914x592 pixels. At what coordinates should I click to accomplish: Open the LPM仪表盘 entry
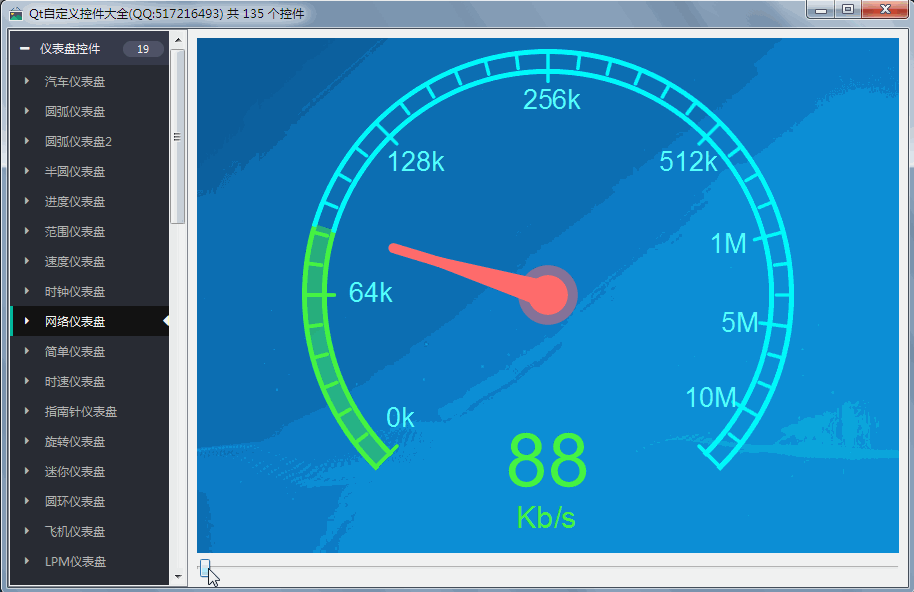tap(75, 561)
